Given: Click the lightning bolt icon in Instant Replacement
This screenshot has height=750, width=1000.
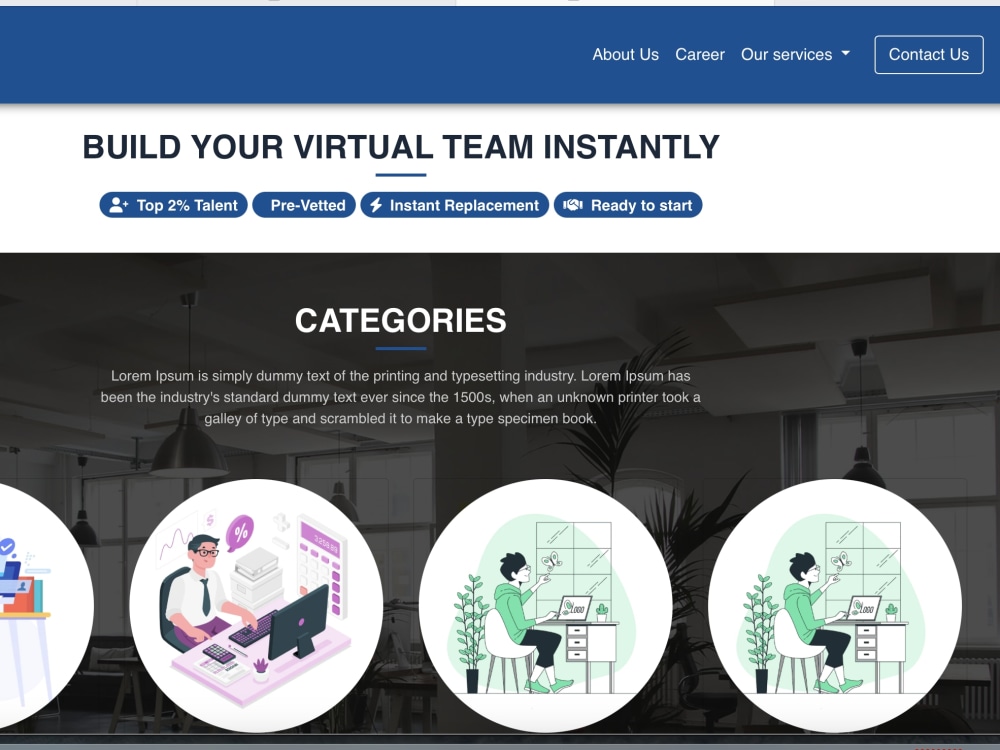Looking at the screenshot, I should click(x=376, y=205).
